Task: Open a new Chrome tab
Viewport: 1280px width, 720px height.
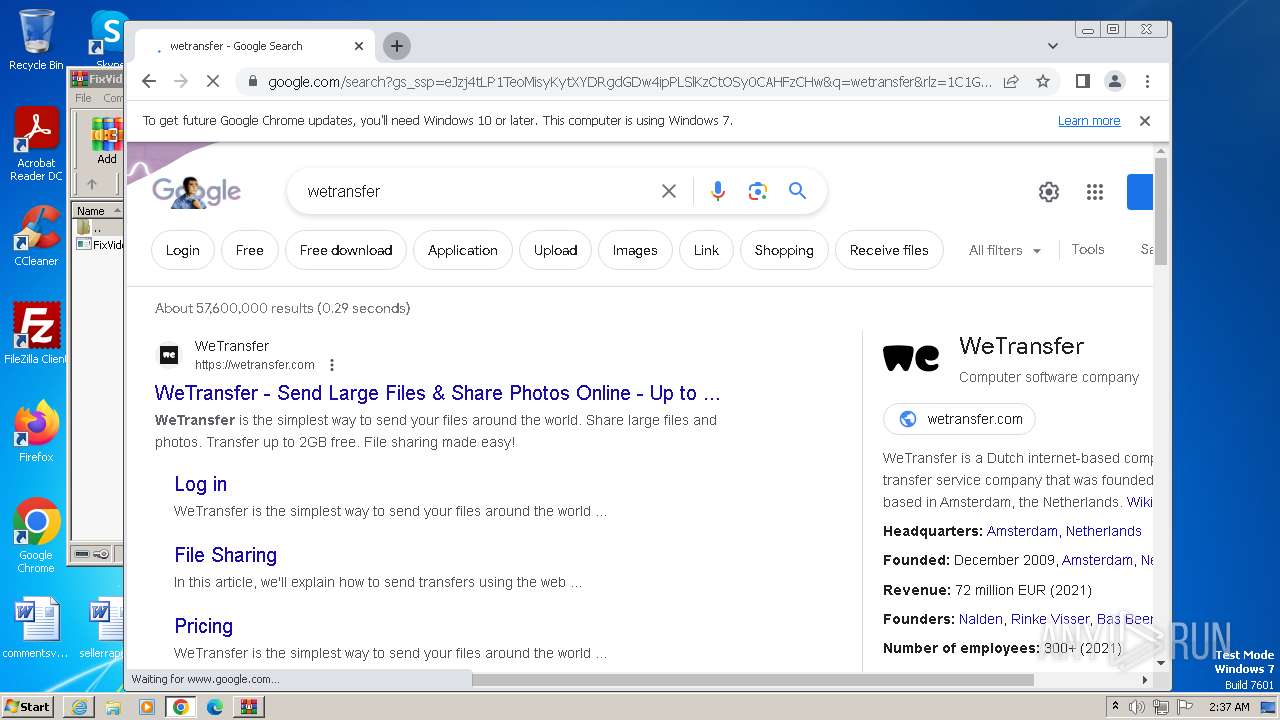Action: point(397,46)
